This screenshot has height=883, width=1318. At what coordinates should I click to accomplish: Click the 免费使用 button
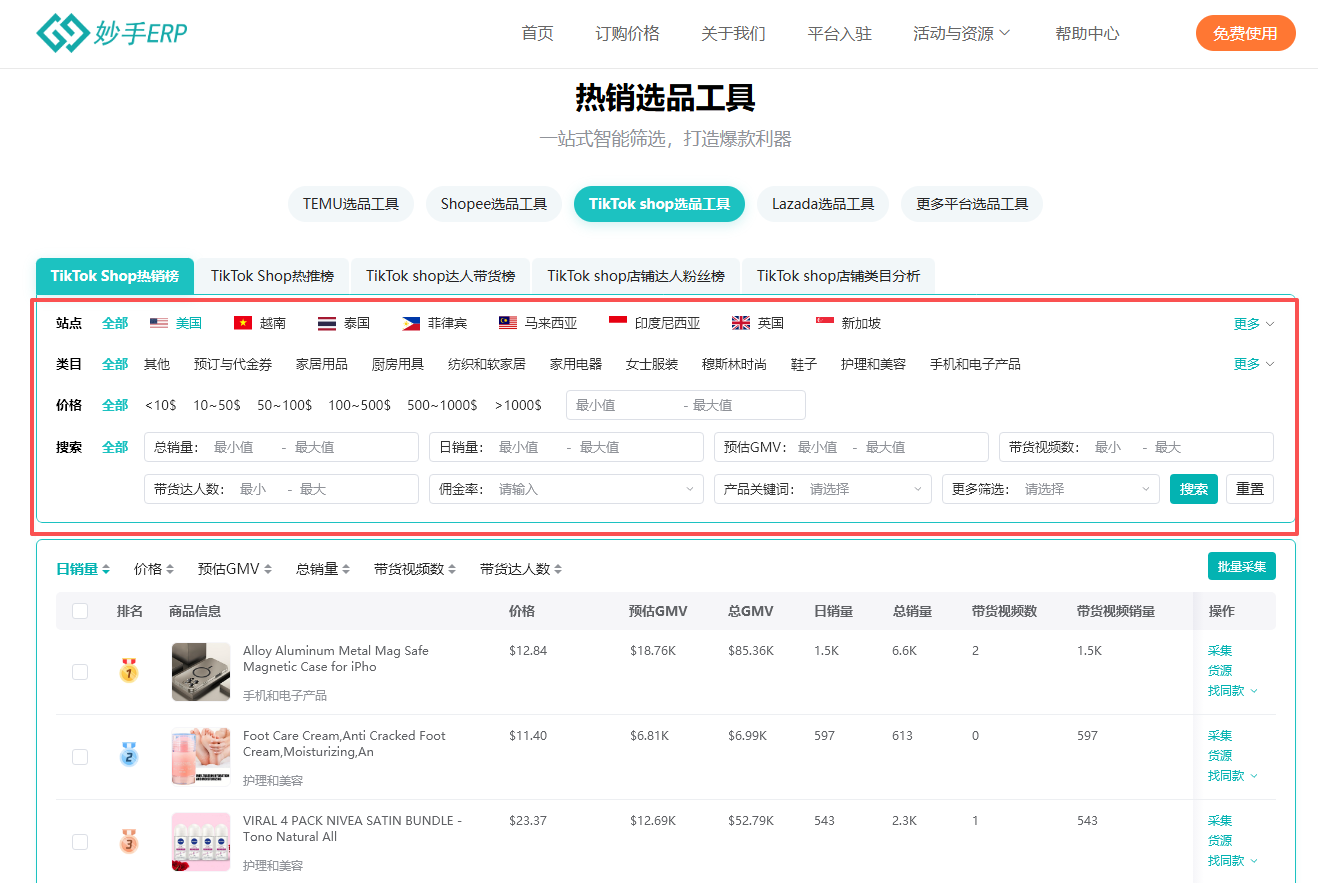point(1245,33)
